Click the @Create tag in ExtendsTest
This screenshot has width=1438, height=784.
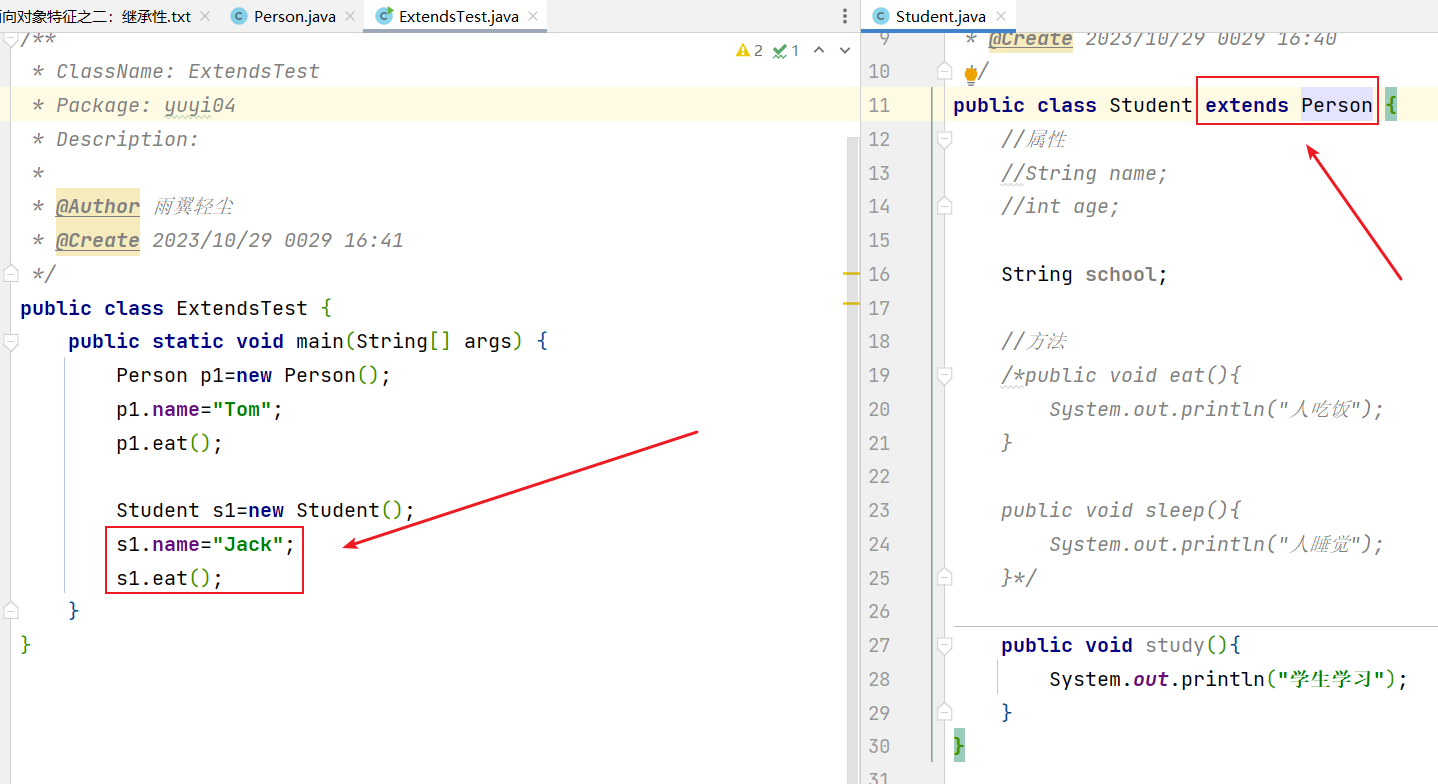(98, 240)
